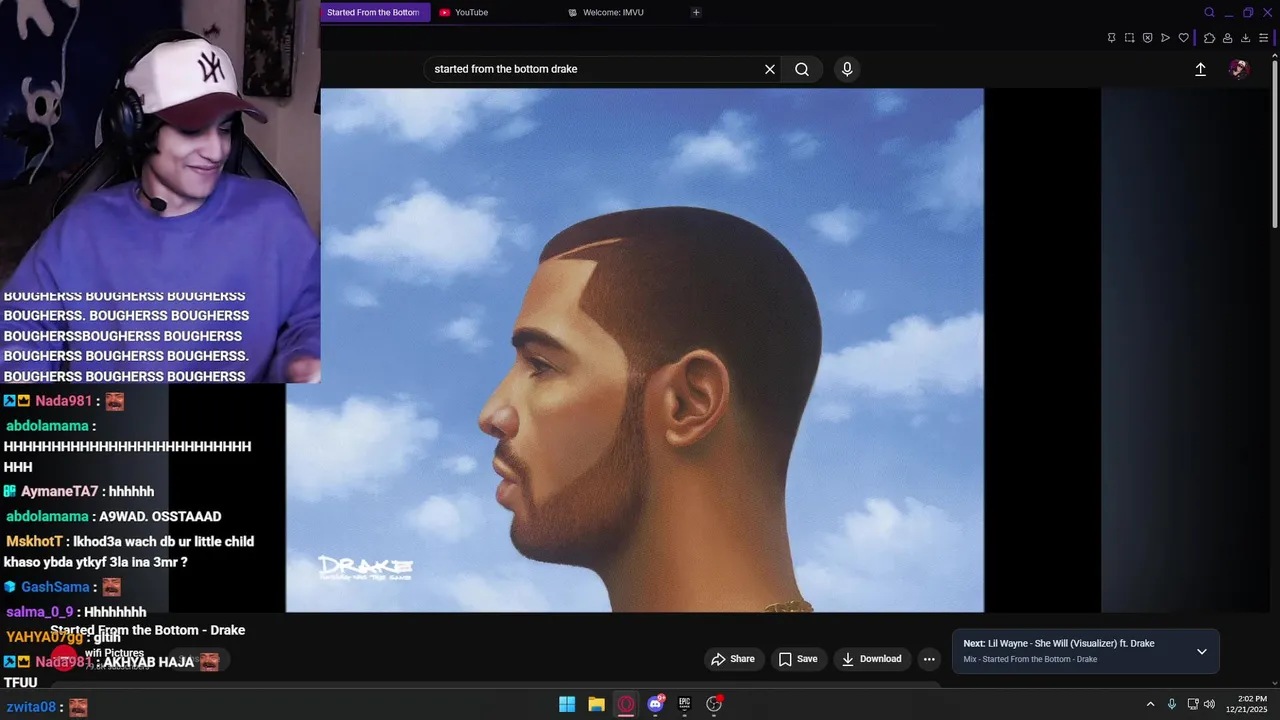Open the browser snapshot capture tool
Screen dimensions: 1280x720
pos(1129,38)
